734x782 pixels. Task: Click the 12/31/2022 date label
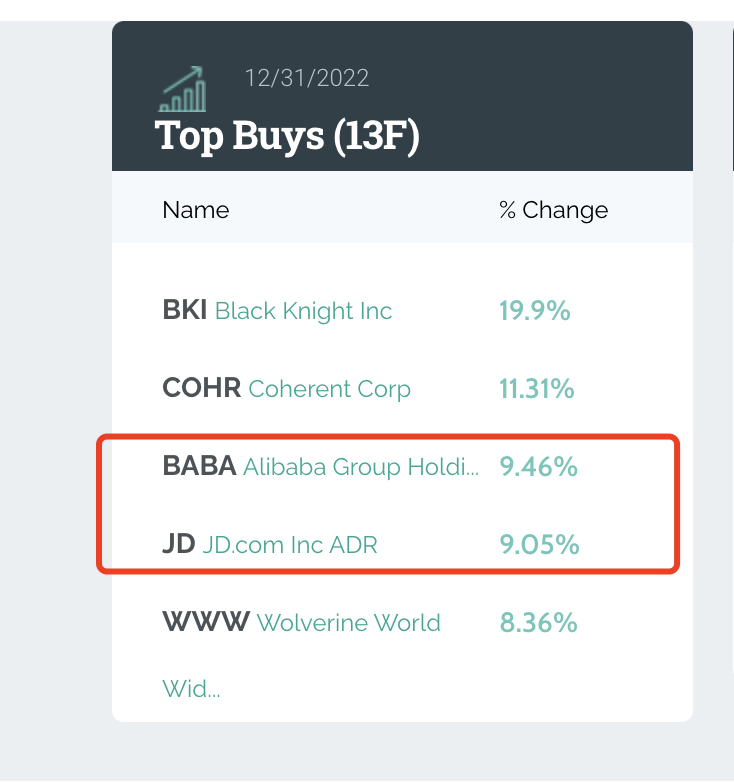pos(307,78)
